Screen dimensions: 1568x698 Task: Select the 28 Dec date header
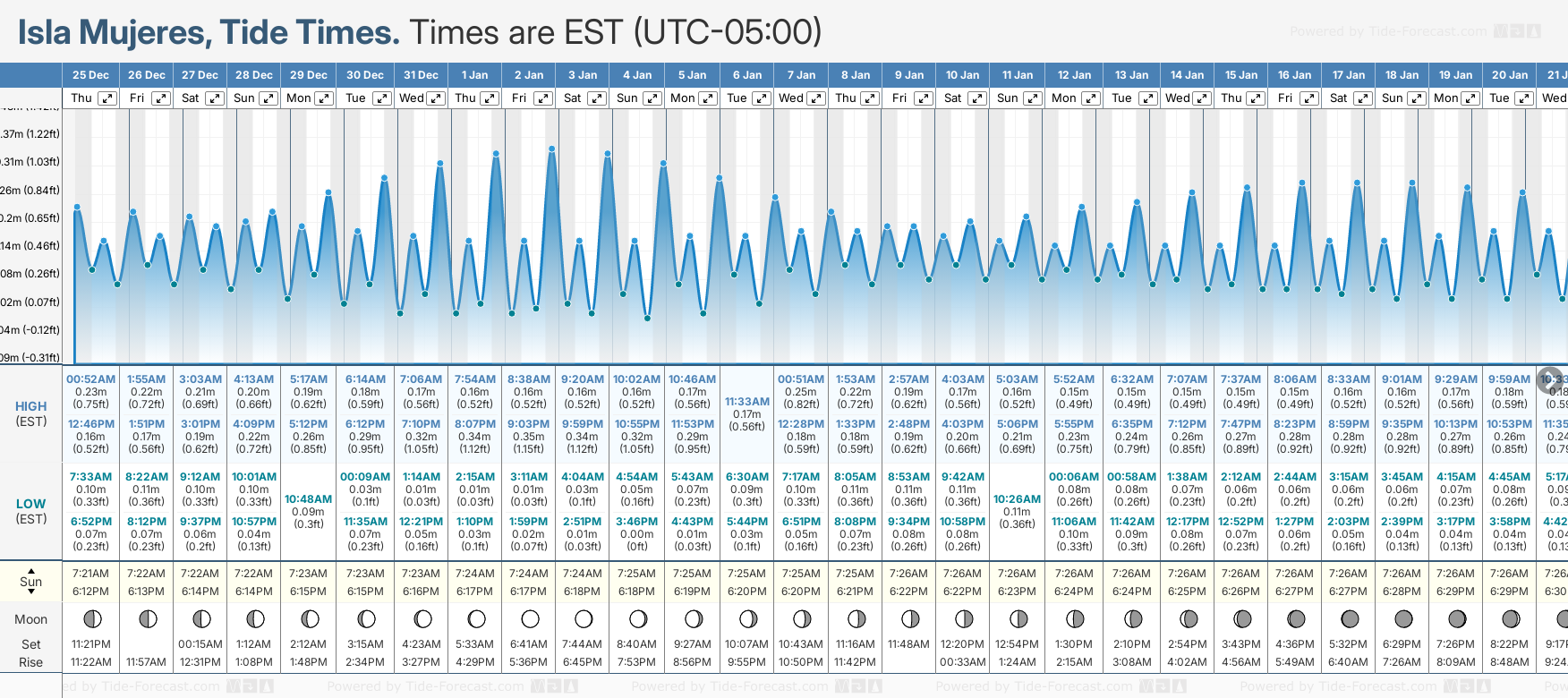[x=254, y=75]
